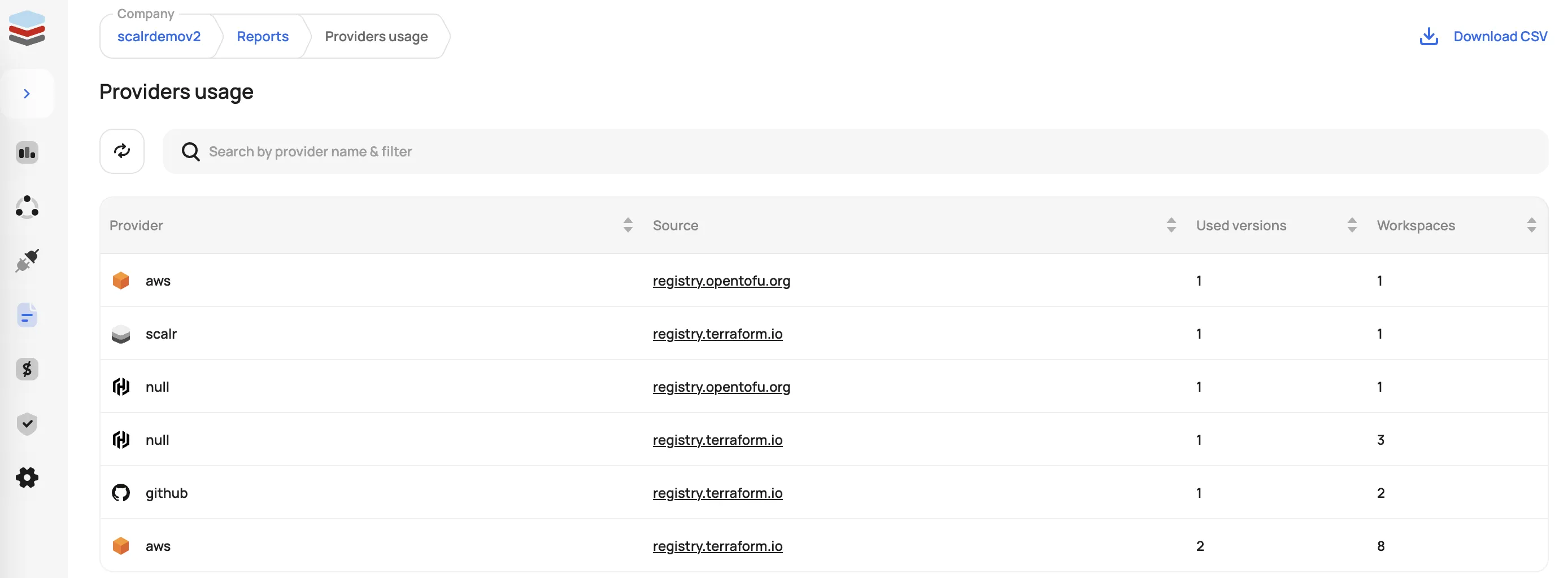Click Providers usage breadcrumb item
The width and height of the screenshot is (1568, 578).
[376, 37]
